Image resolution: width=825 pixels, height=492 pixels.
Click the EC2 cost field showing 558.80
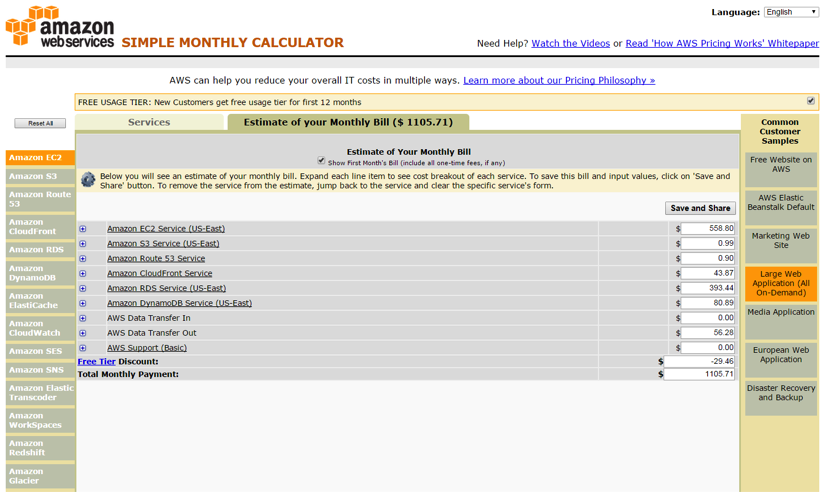coord(708,228)
